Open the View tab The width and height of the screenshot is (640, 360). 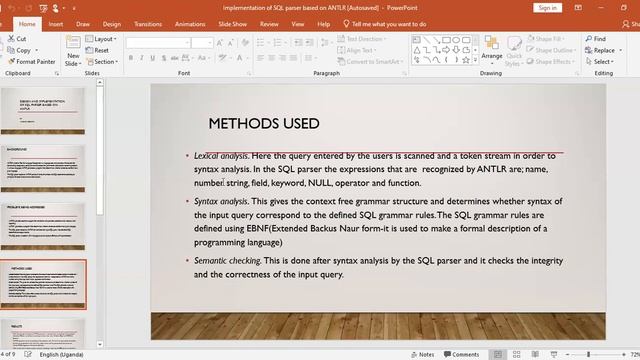(x=298, y=24)
